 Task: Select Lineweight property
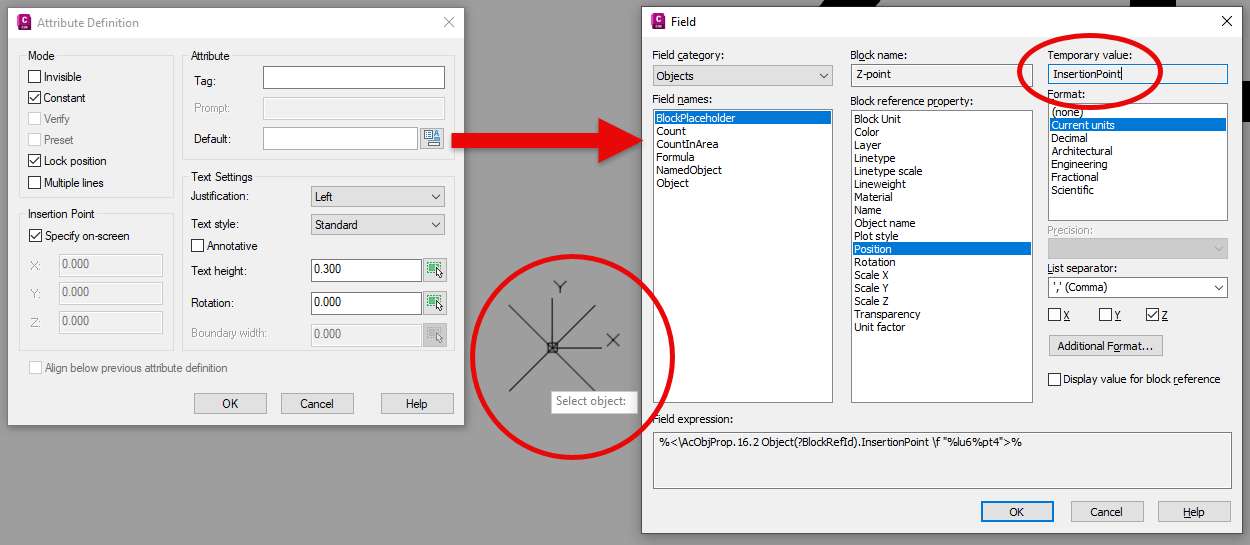tap(880, 184)
